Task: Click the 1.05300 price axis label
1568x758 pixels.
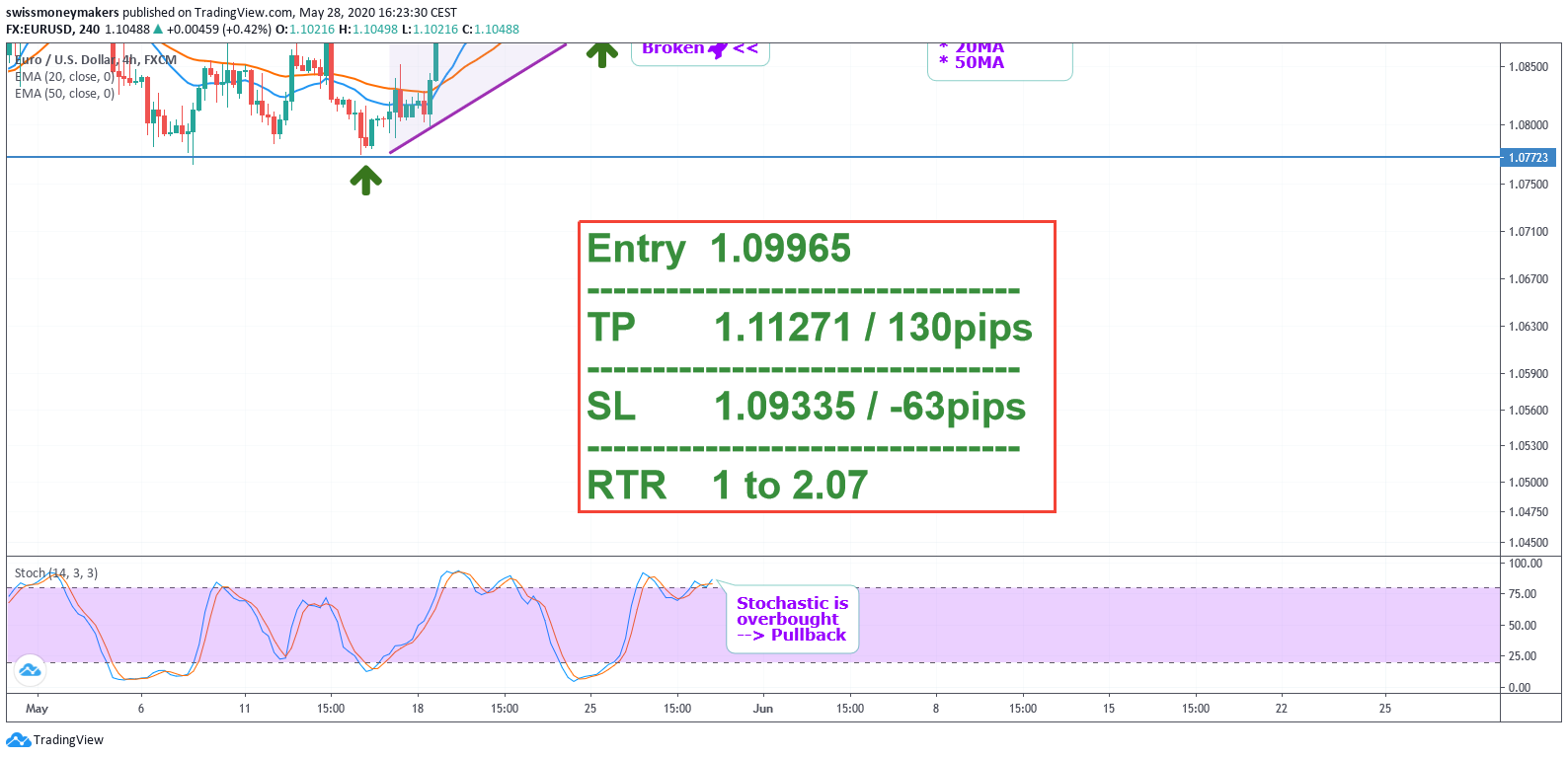Action: point(1529,446)
